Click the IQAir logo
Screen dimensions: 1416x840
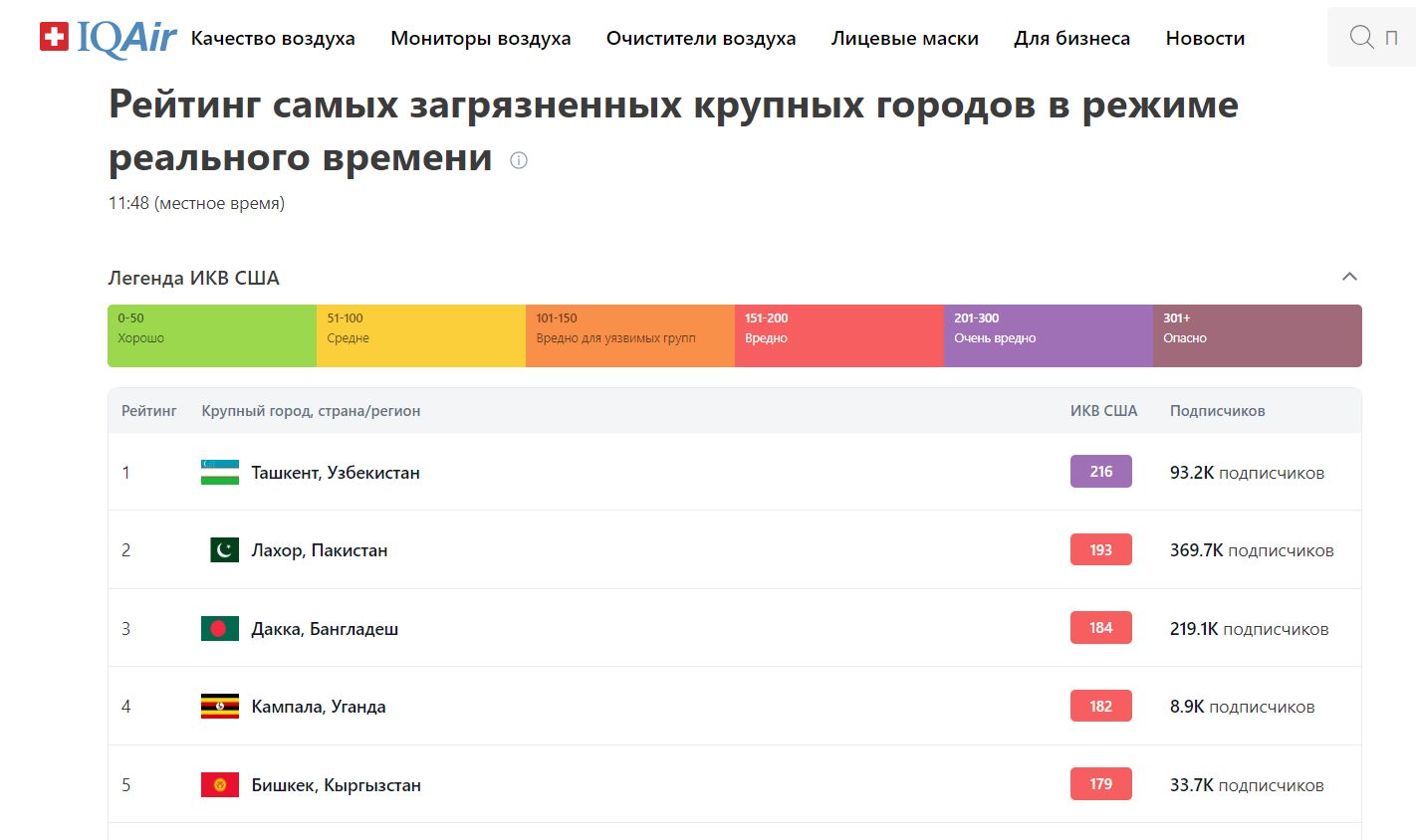pyautogui.click(x=108, y=38)
